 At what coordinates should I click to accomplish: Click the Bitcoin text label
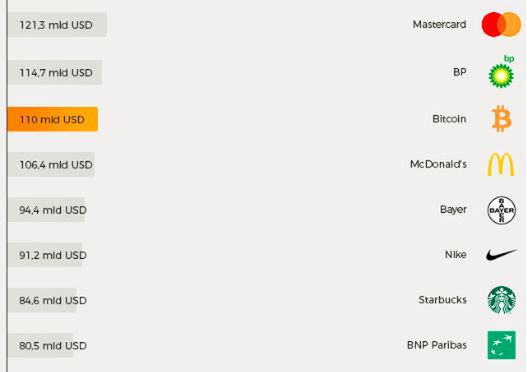click(449, 119)
